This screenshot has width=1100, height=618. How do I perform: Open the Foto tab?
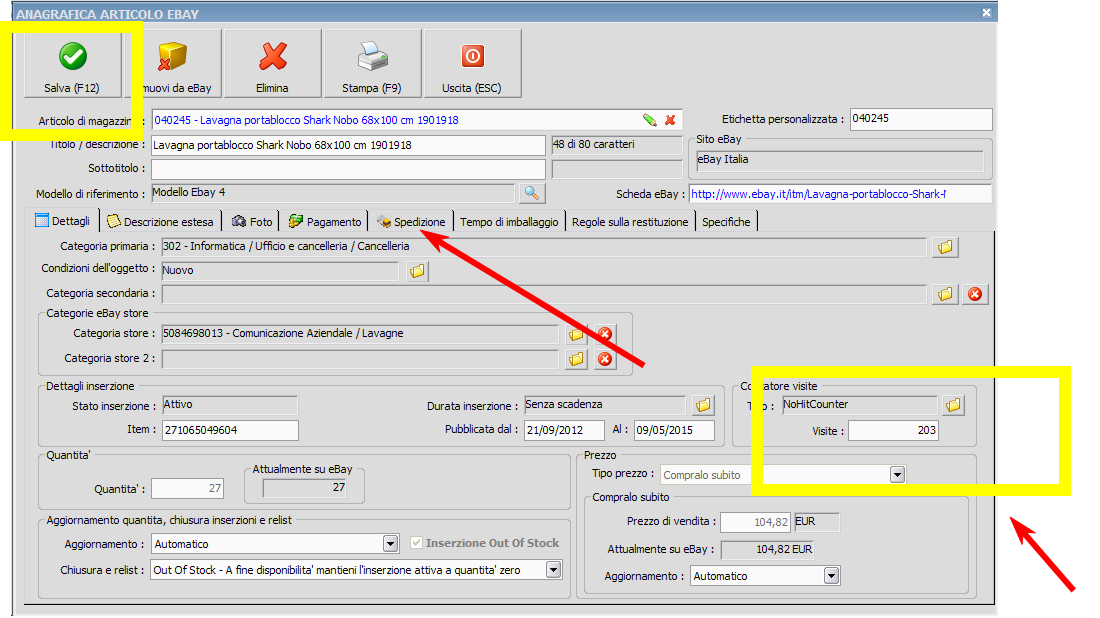click(251, 221)
